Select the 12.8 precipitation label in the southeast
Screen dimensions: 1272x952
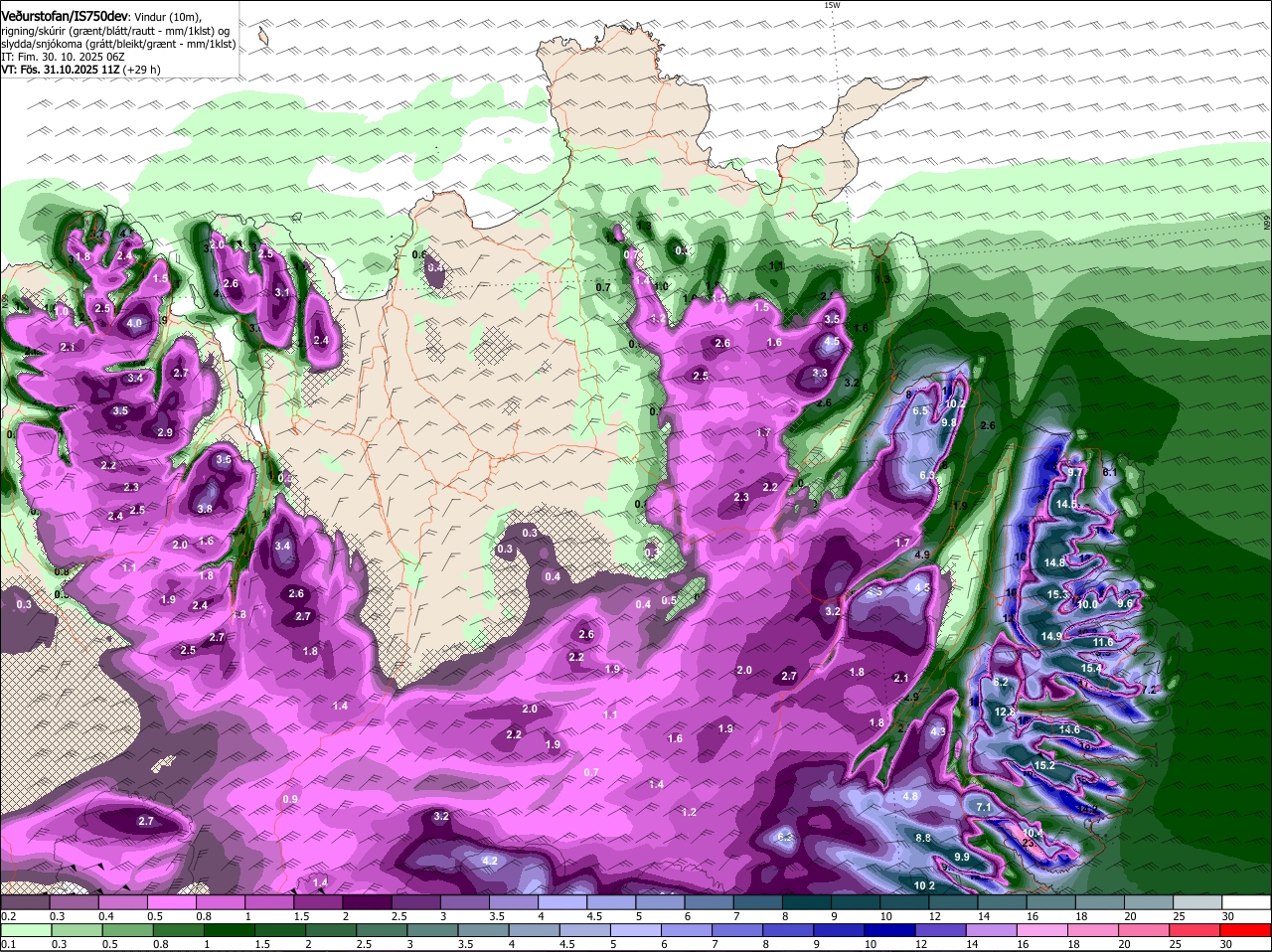tap(1005, 713)
